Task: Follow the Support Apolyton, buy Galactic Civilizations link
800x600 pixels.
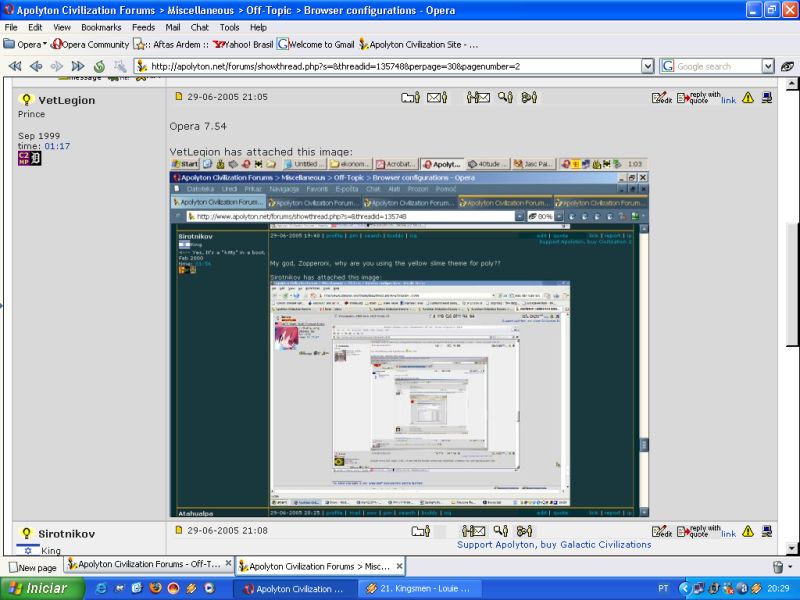Action: (x=554, y=545)
